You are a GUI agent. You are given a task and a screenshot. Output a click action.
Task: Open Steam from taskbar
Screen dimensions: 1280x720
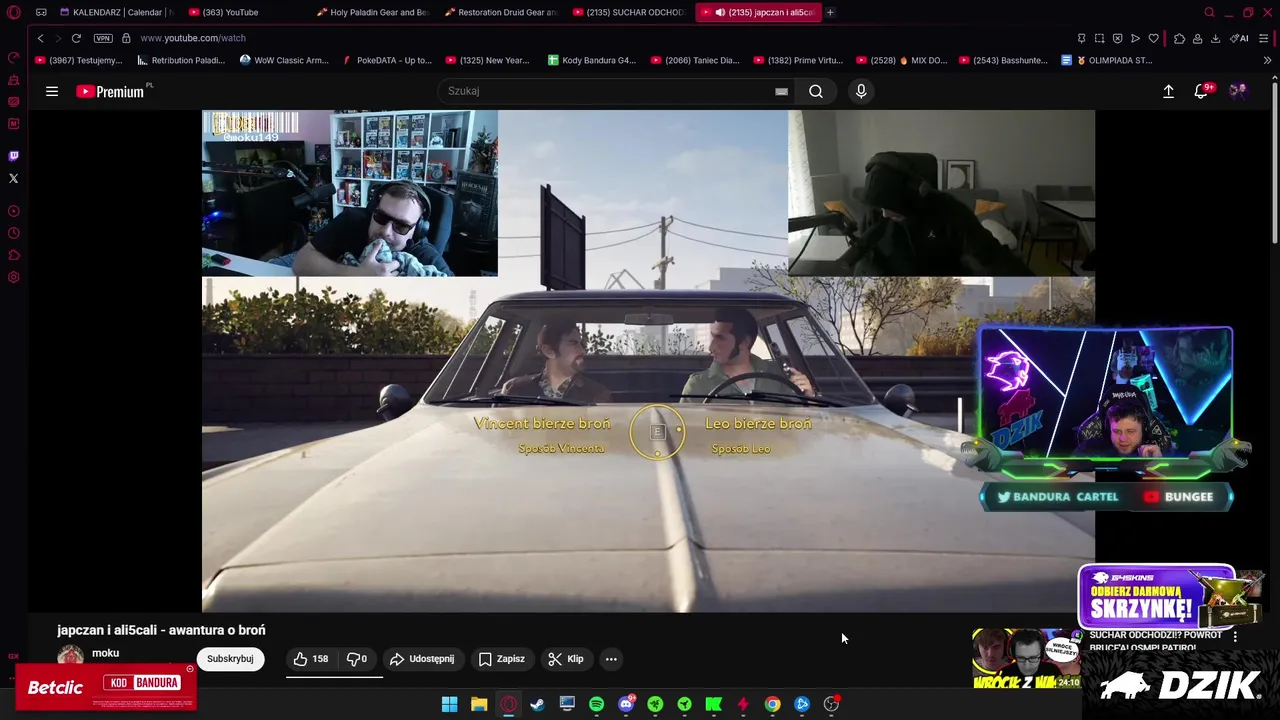pyautogui.click(x=537, y=704)
